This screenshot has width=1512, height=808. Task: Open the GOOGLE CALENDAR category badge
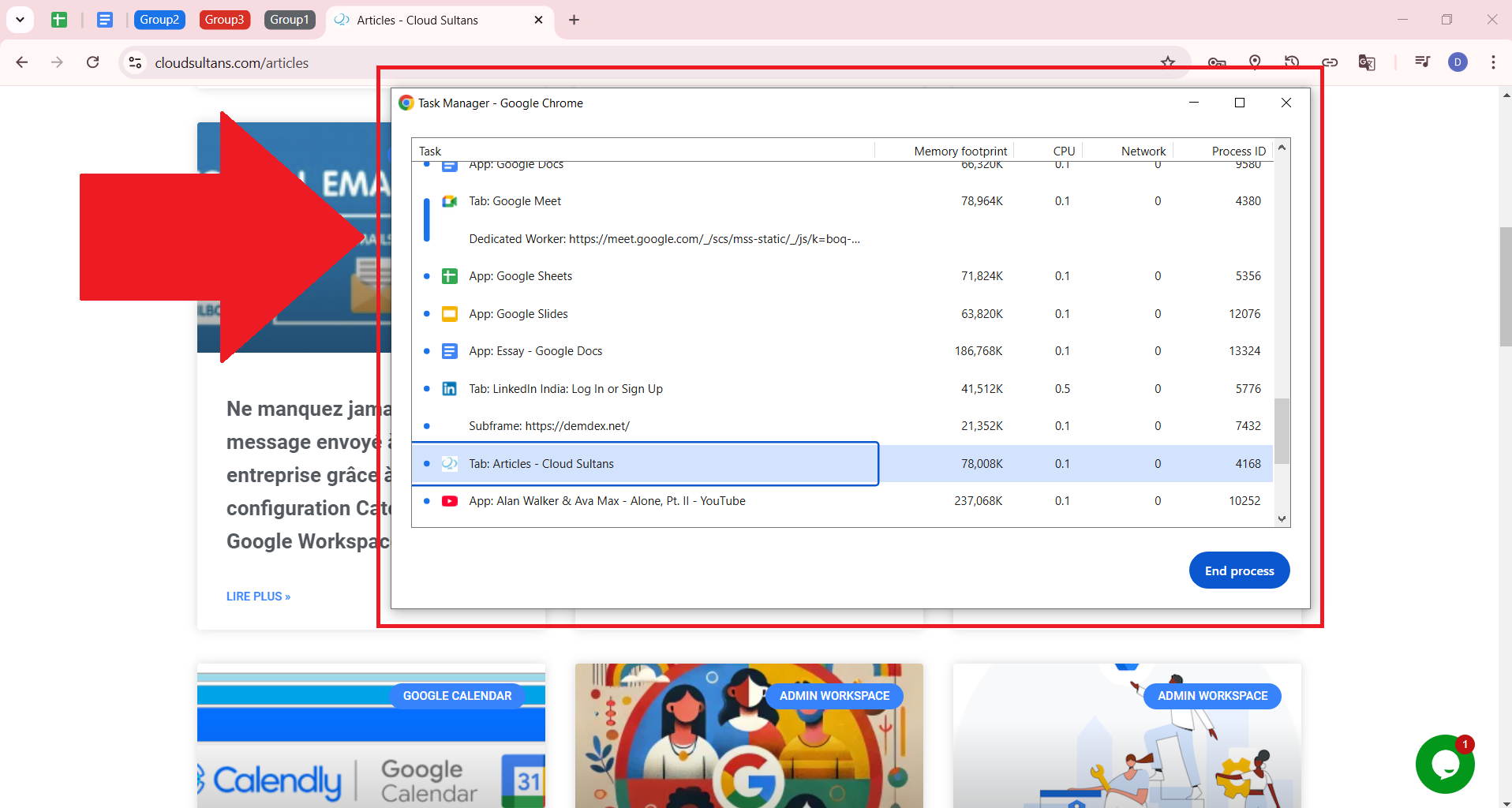pos(457,696)
